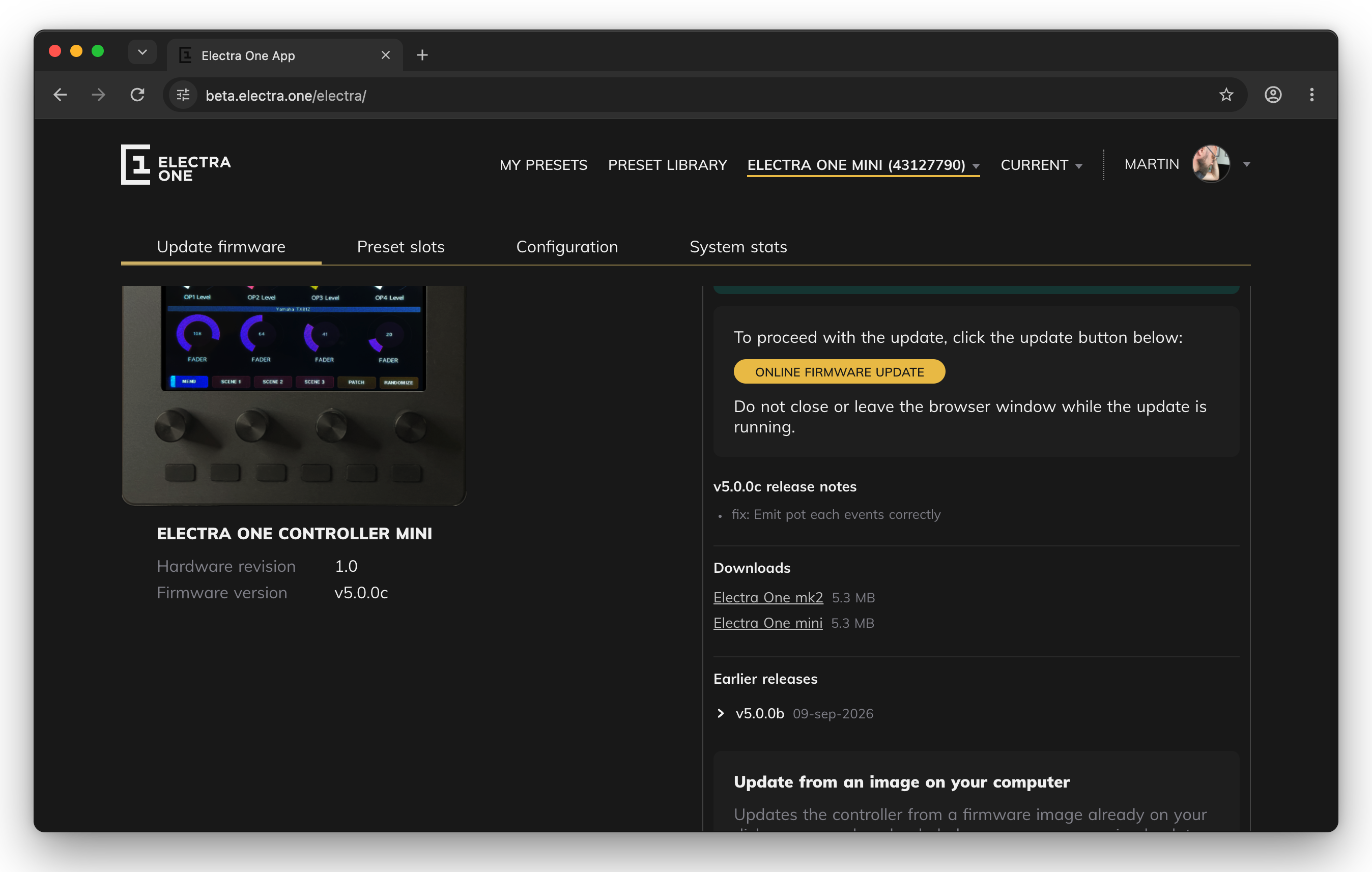Close the Electra One App tab

click(x=386, y=55)
